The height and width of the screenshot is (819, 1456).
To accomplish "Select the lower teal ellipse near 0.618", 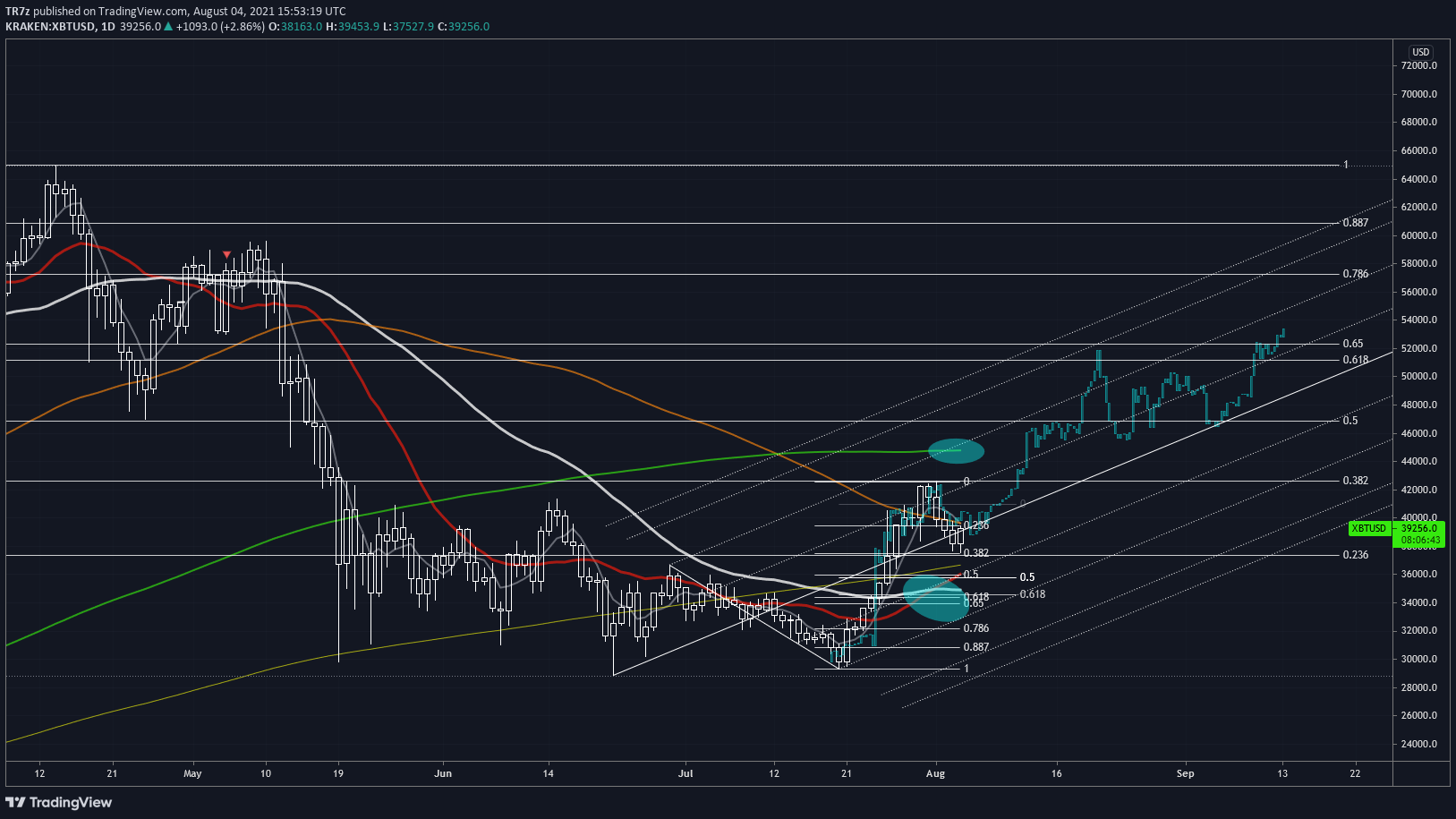I will coord(936,598).
